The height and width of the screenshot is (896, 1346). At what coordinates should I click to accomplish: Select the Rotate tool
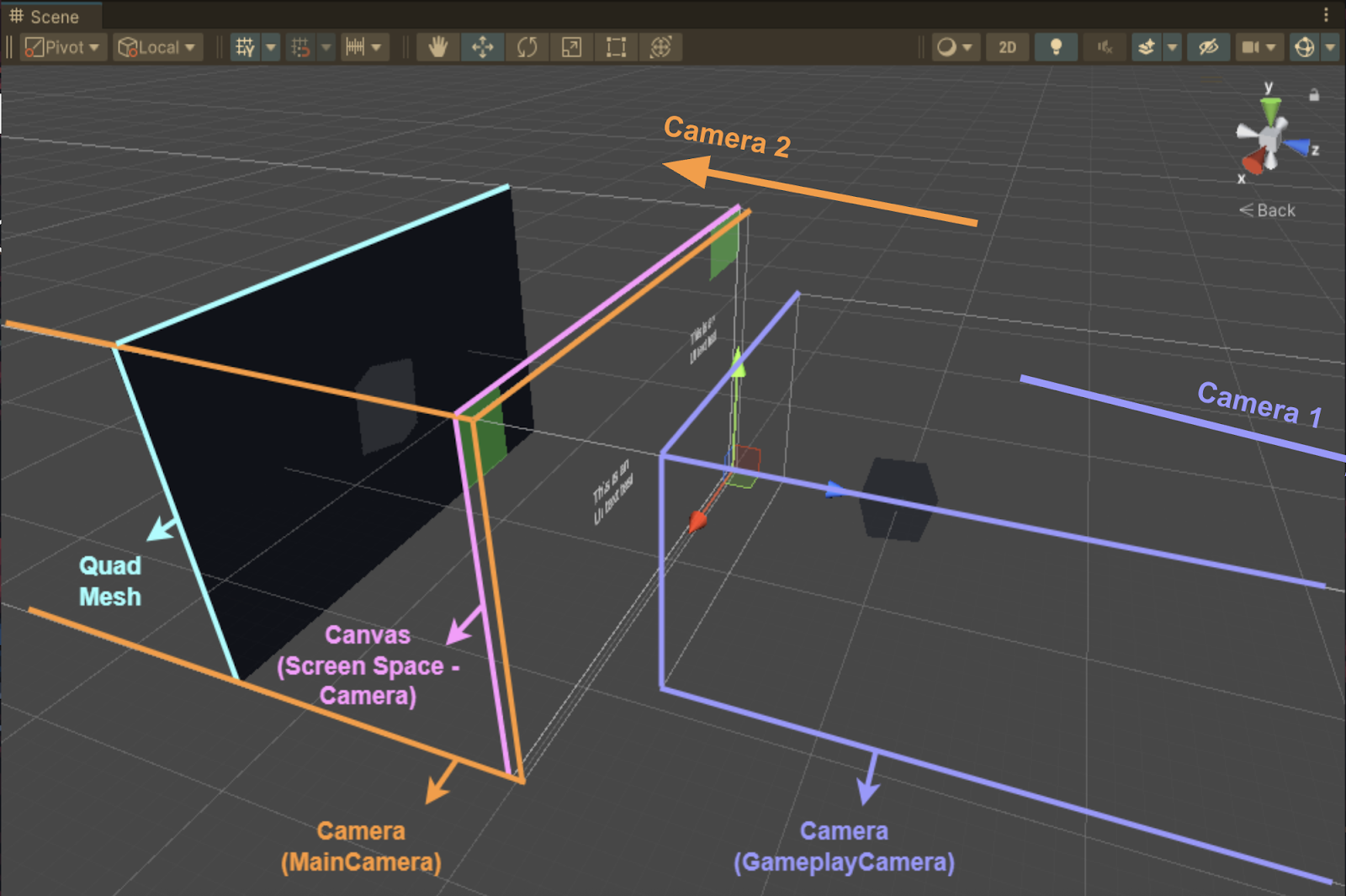pyautogui.click(x=527, y=47)
